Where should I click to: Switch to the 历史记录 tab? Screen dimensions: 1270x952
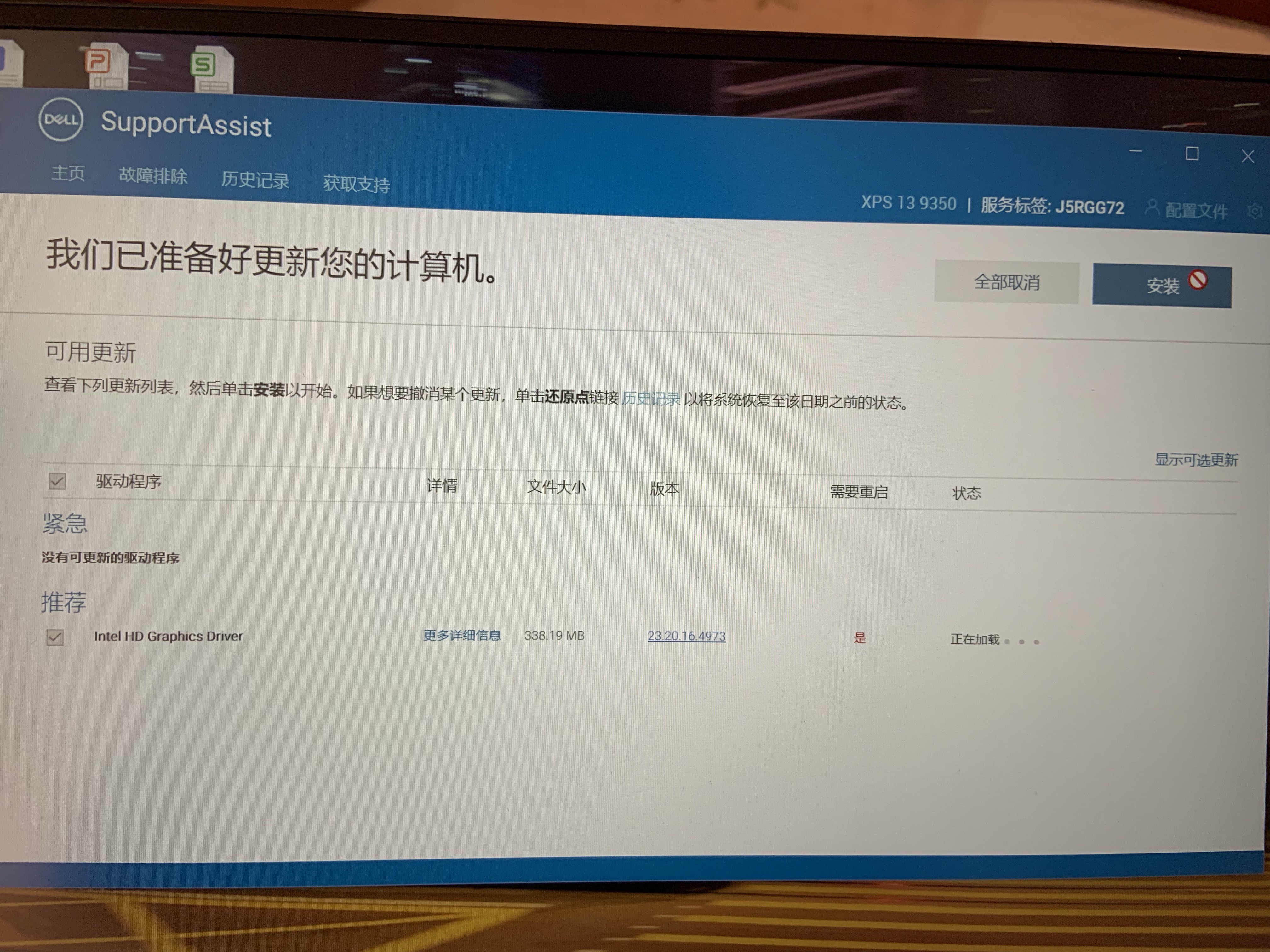point(255,180)
